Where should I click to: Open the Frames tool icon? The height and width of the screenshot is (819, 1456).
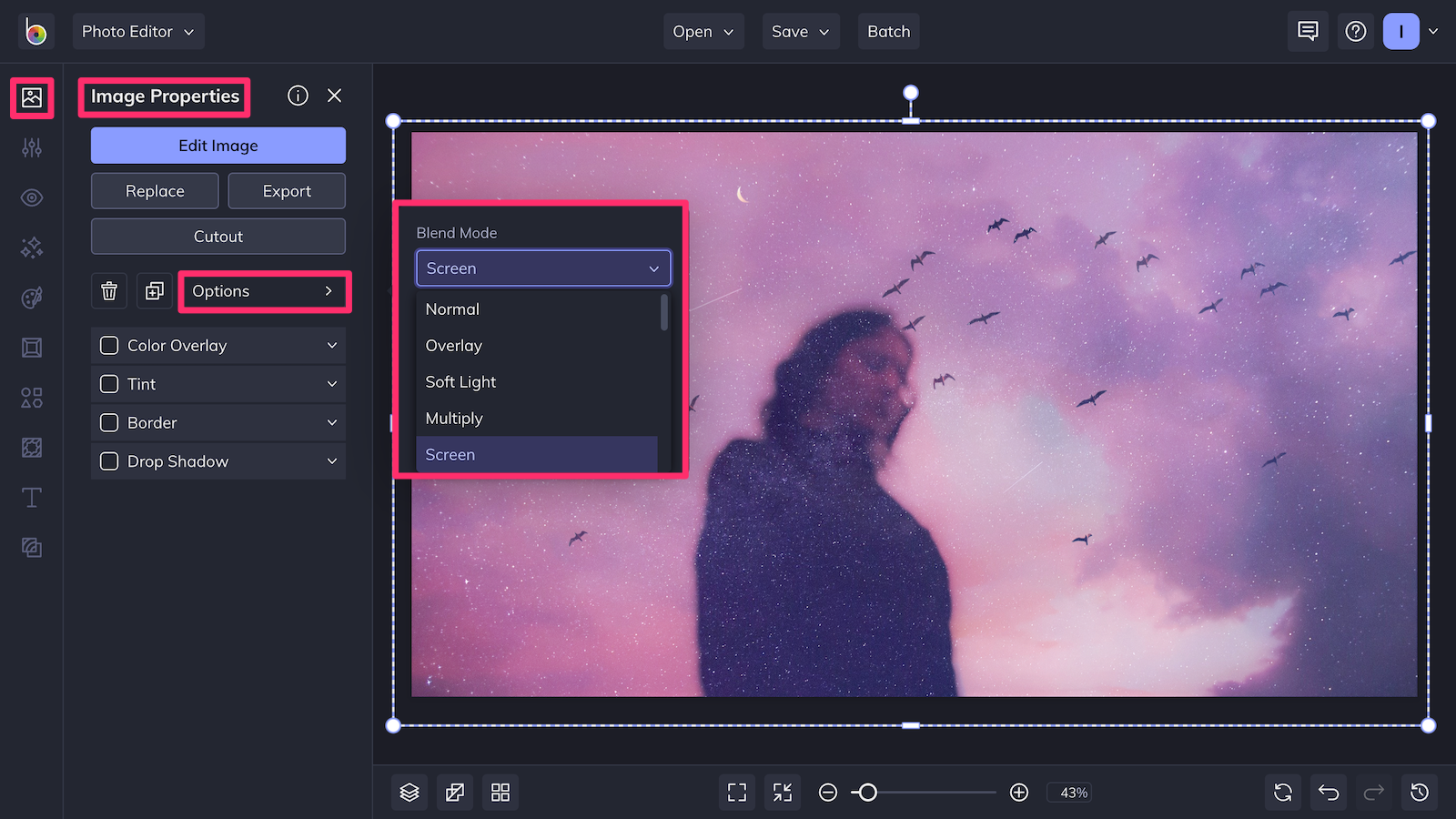click(32, 347)
